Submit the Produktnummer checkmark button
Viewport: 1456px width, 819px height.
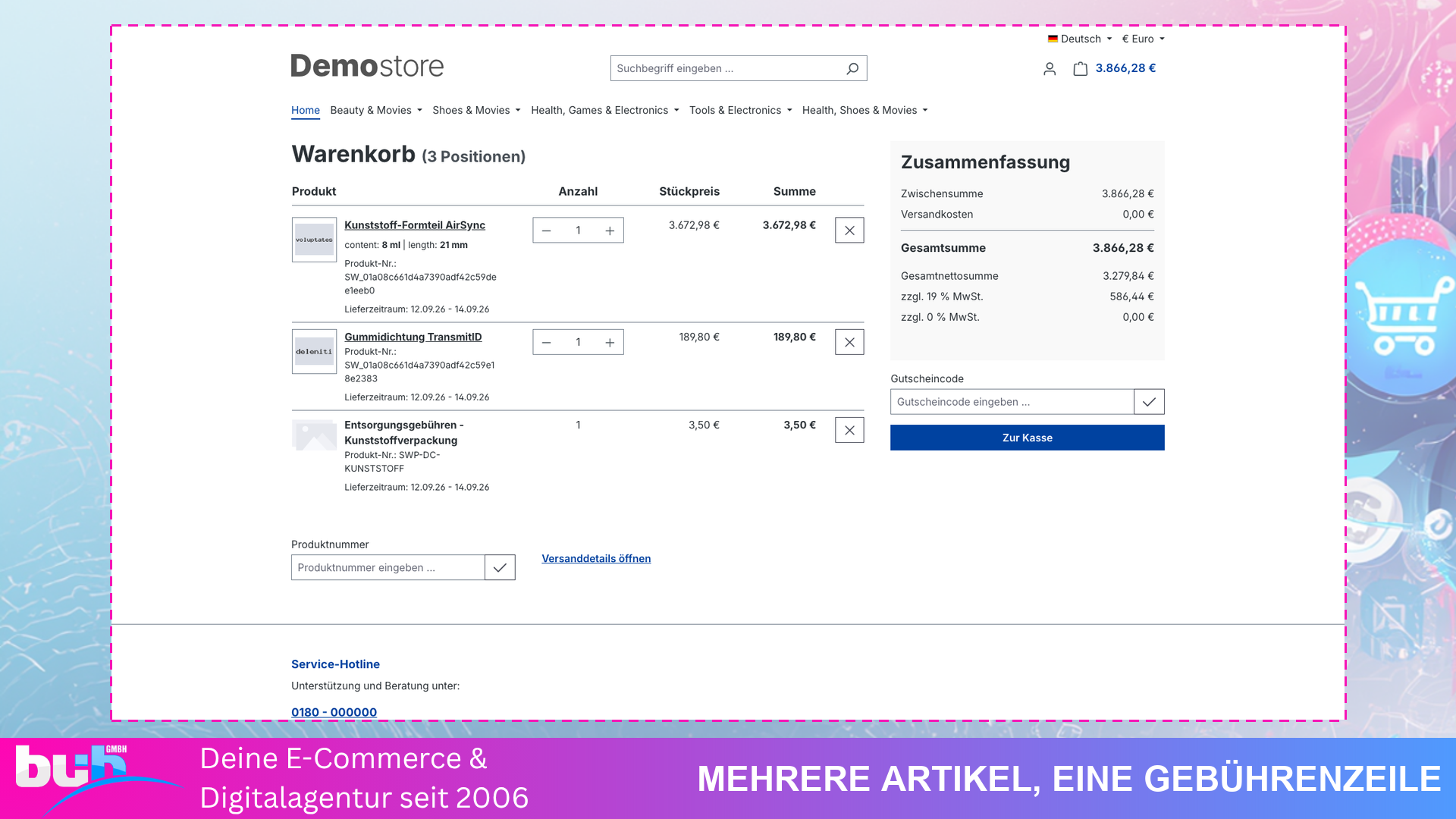pyautogui.click(x=500, y=567)
